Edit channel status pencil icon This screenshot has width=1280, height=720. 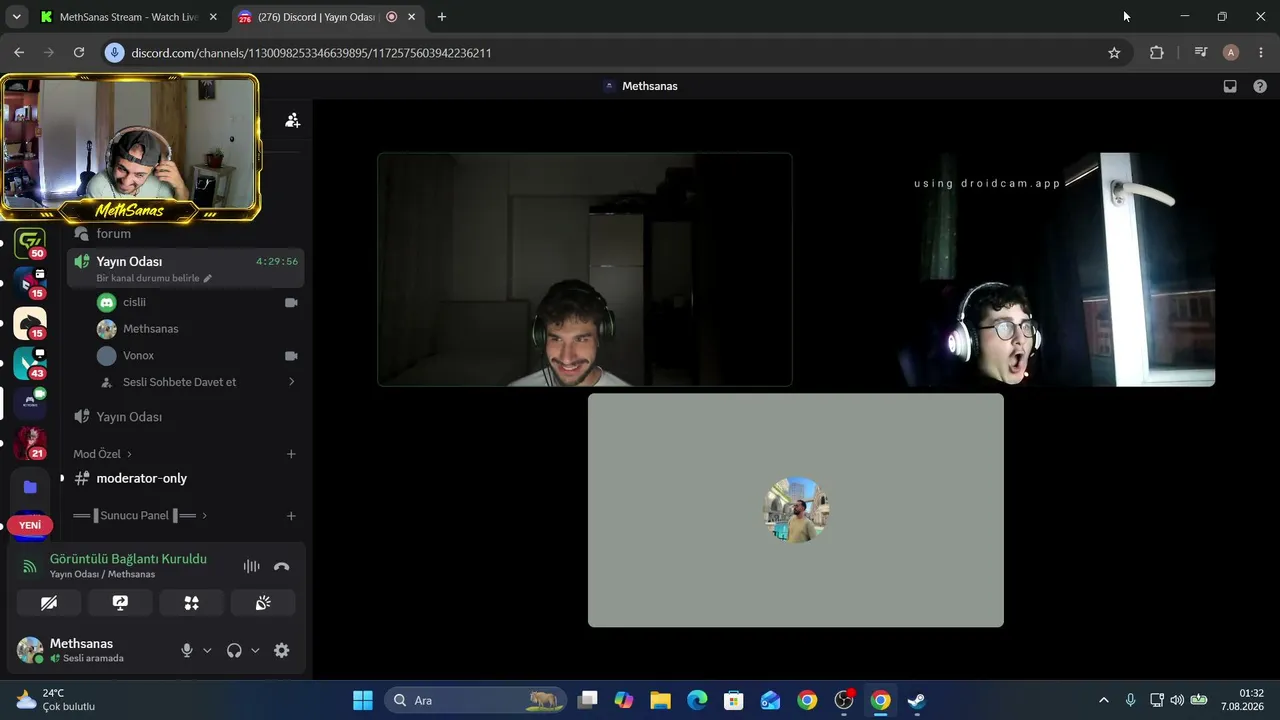(x=208, y=278)
